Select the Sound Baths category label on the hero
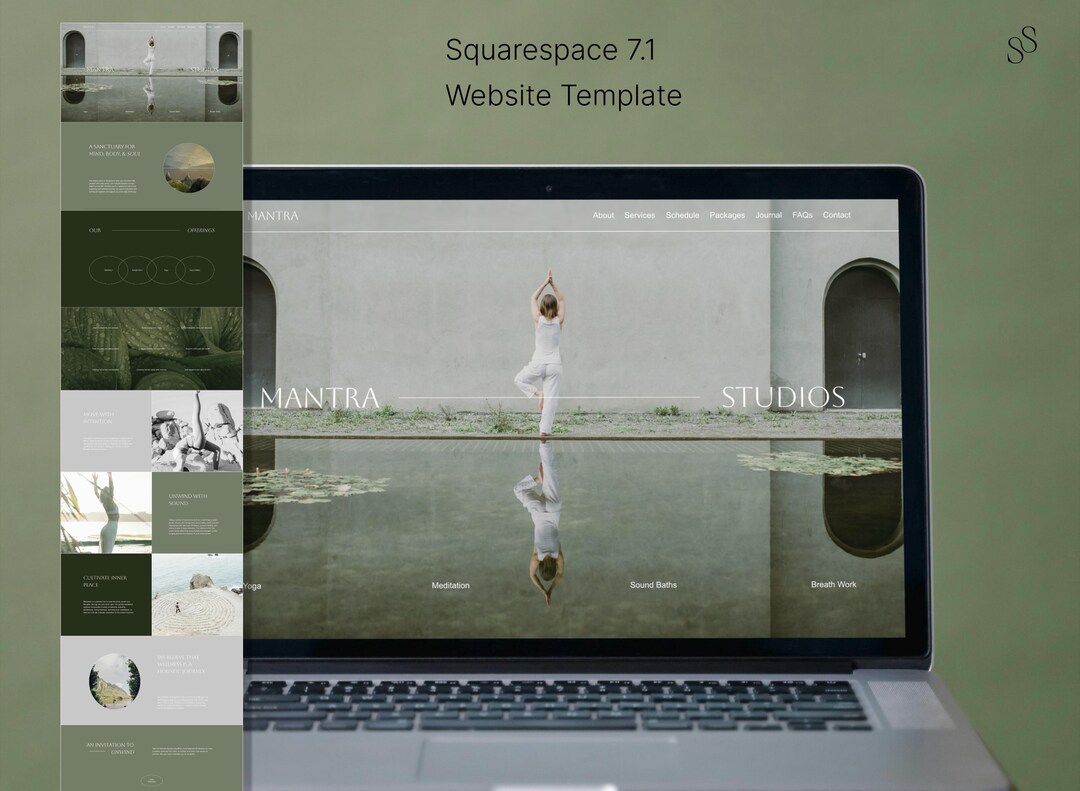The image size is (1080, 791). point(651,585)
